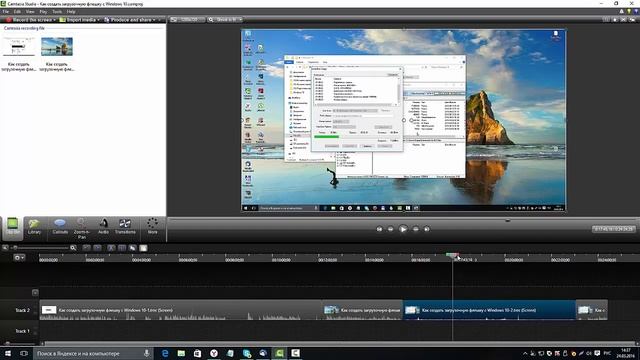Click the timeline Undo icon

(x=87, y=248)
